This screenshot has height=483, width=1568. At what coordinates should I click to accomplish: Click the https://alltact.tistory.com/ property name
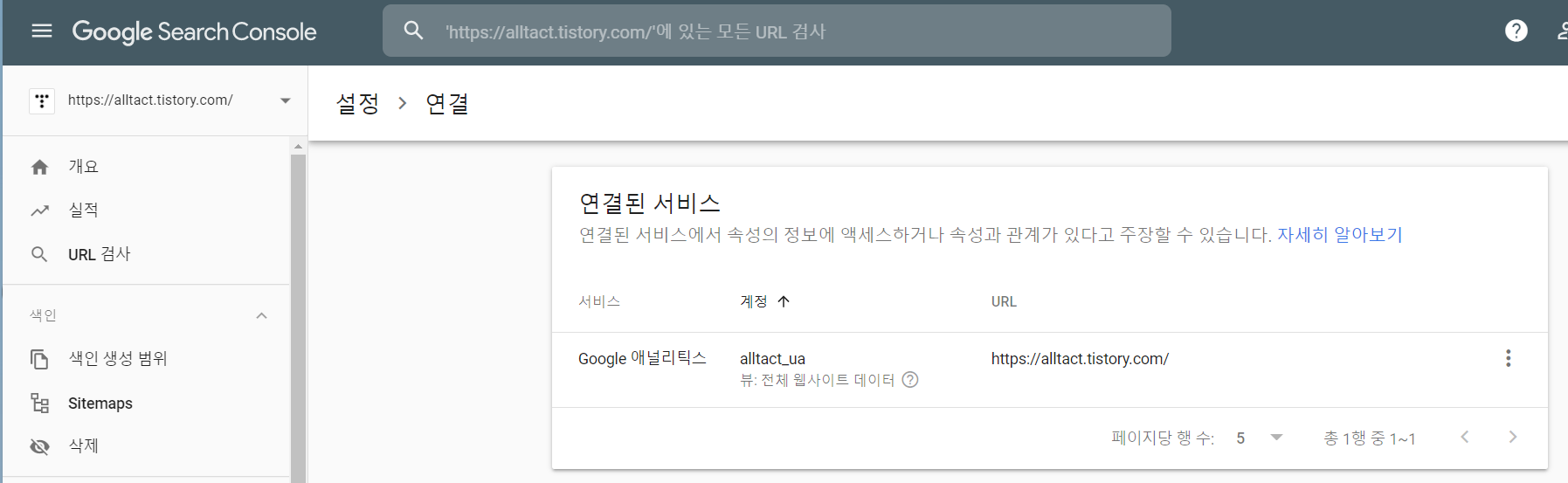point(150,100)
